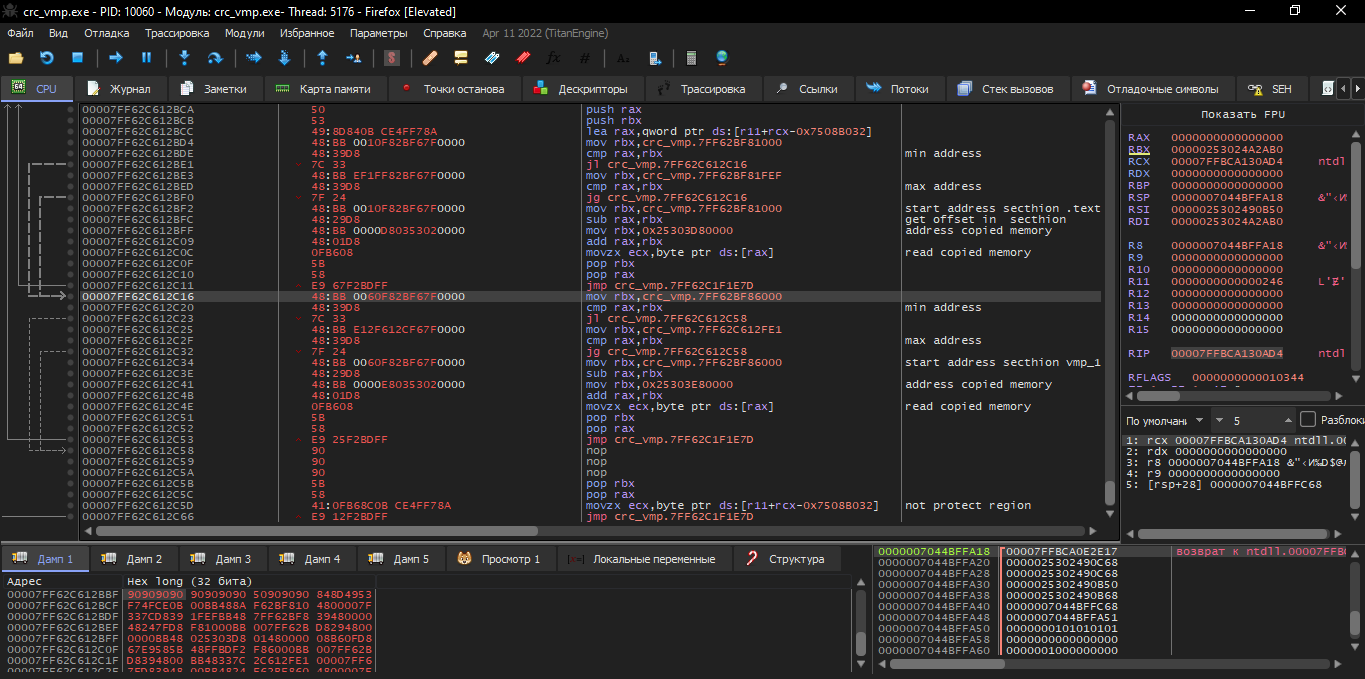Select the RSP register value
1365x679 pixels.
1227,197
